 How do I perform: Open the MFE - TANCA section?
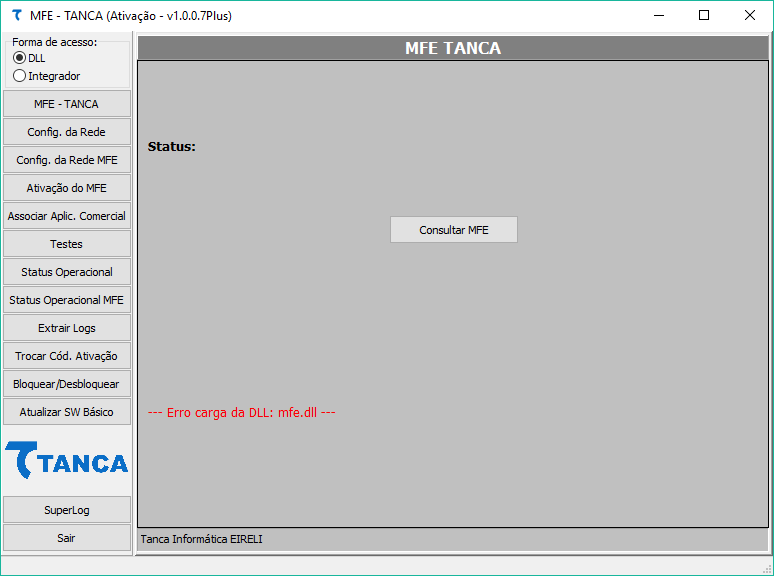point(67,104)
